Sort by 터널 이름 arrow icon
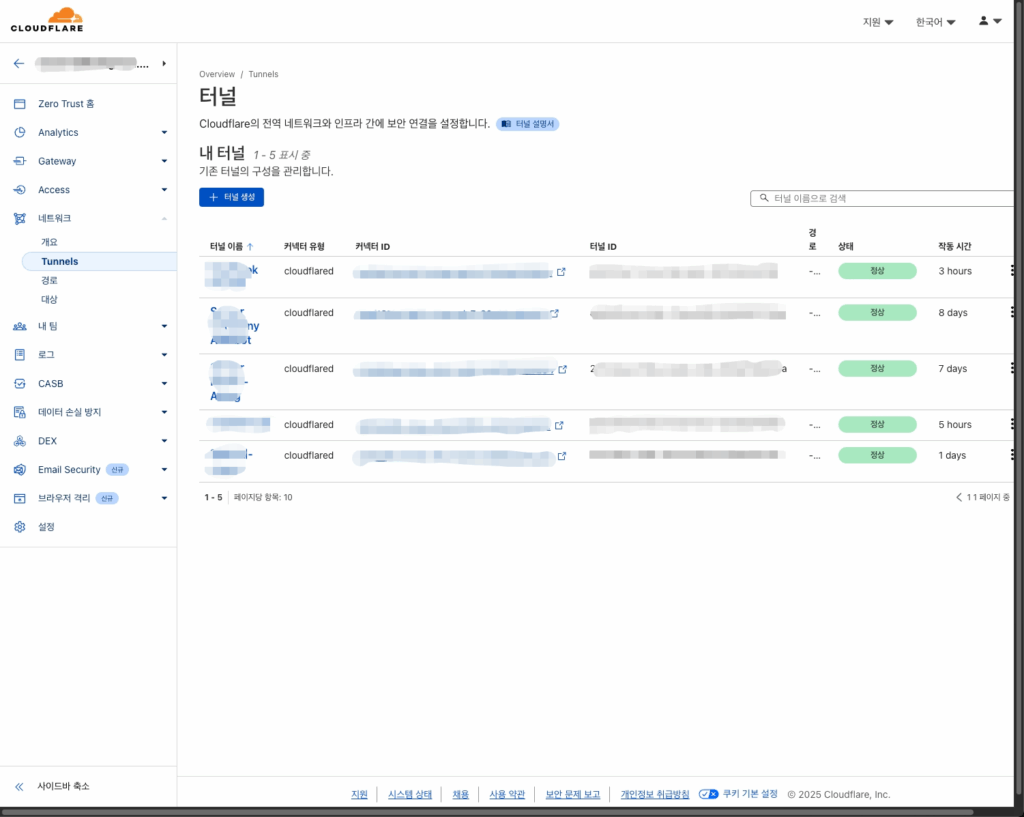 point(250,247)
